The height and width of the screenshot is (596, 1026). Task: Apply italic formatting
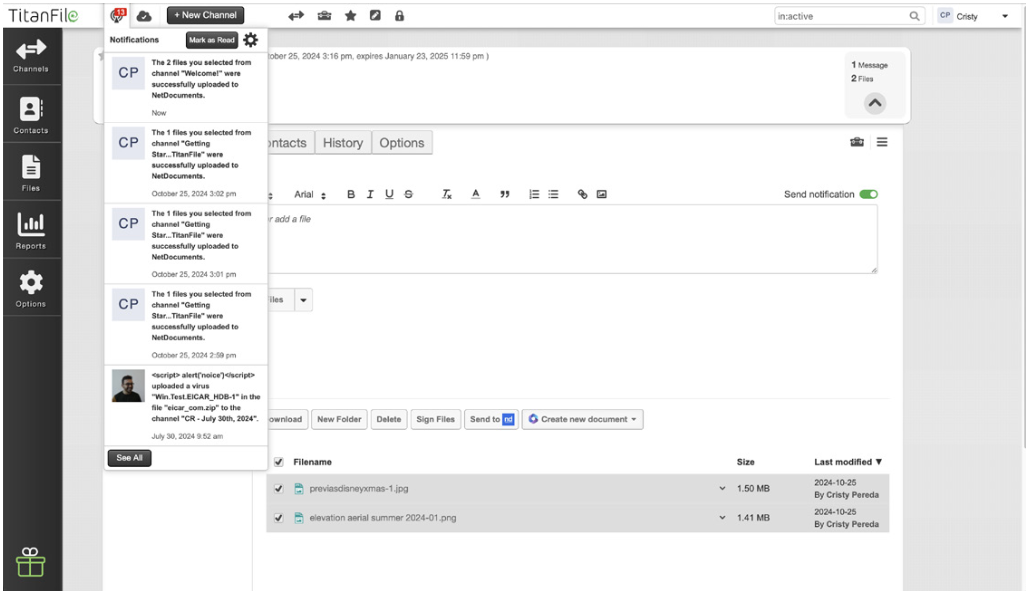[370, 194]
